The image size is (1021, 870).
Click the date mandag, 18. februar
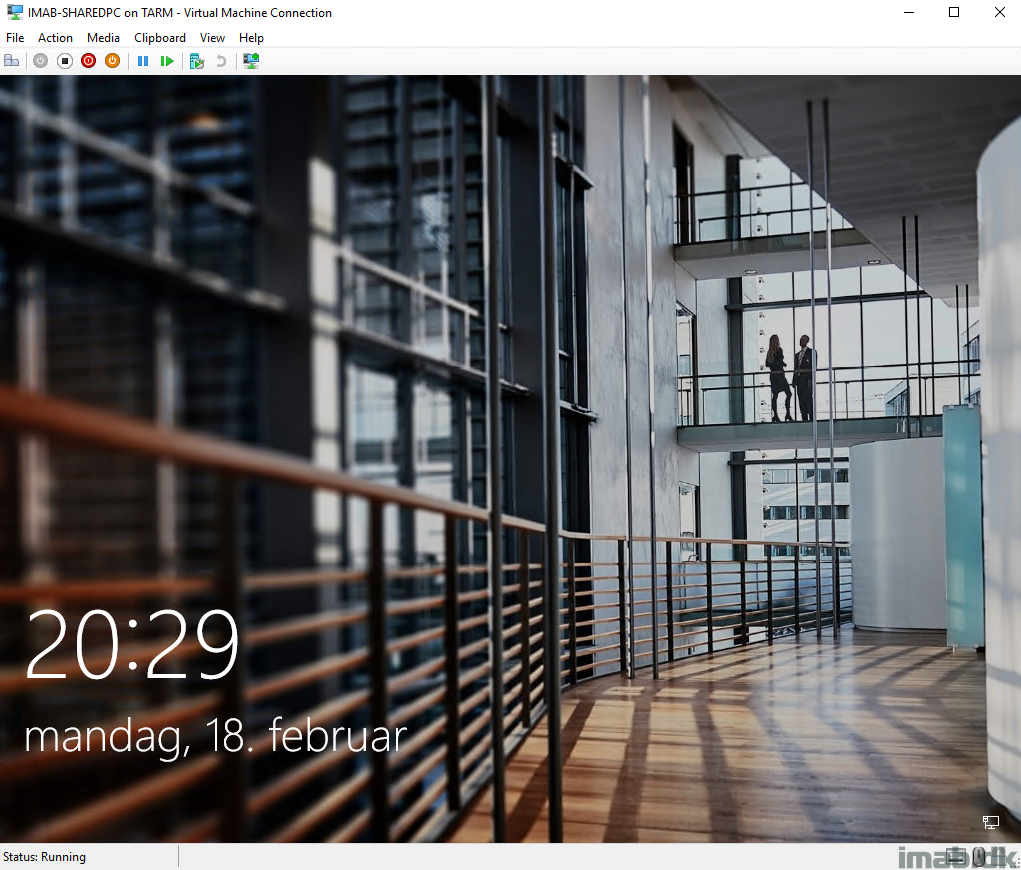[216, 737]
